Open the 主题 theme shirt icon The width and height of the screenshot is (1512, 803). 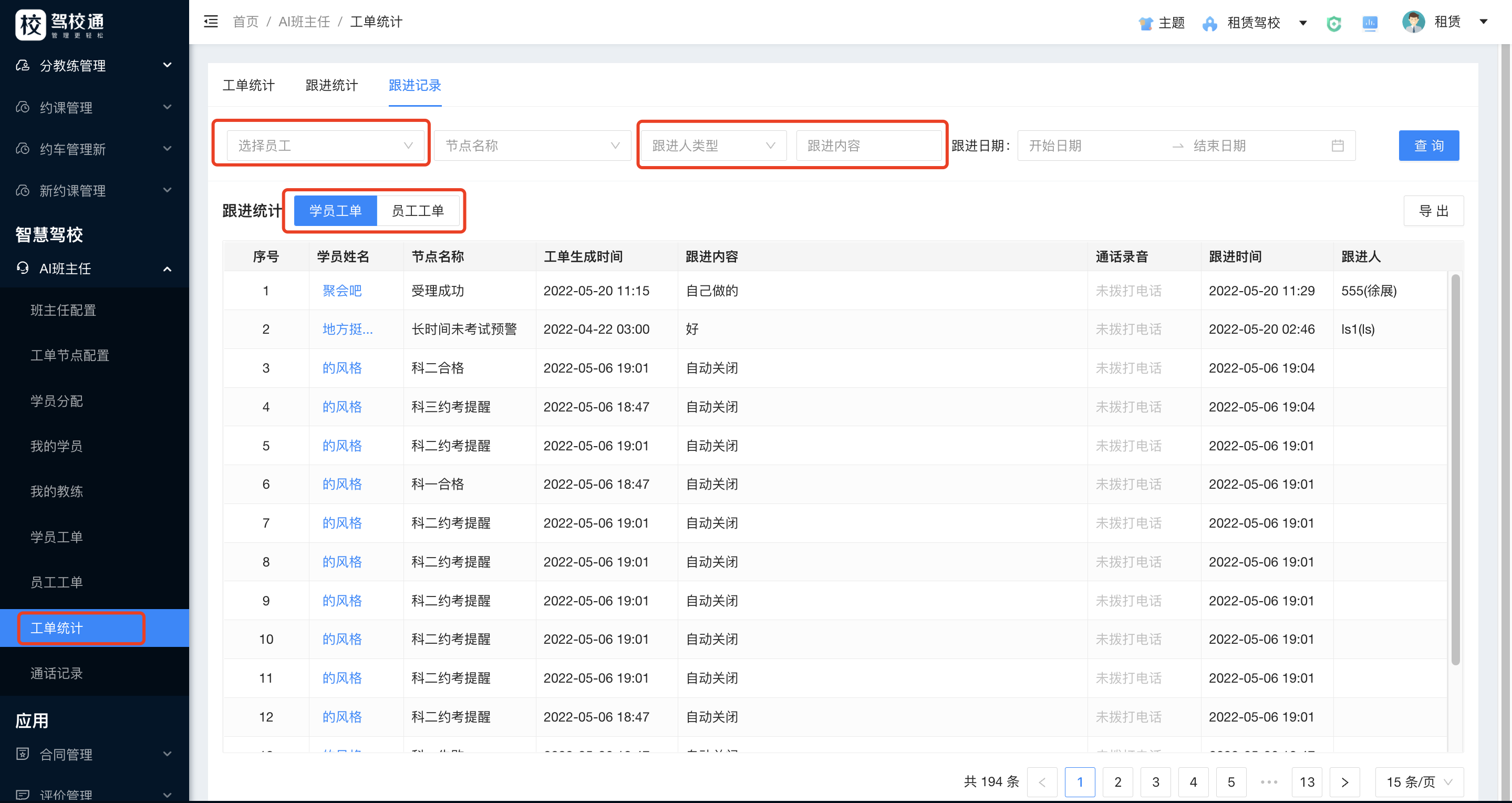click(x=1145, y=24)
